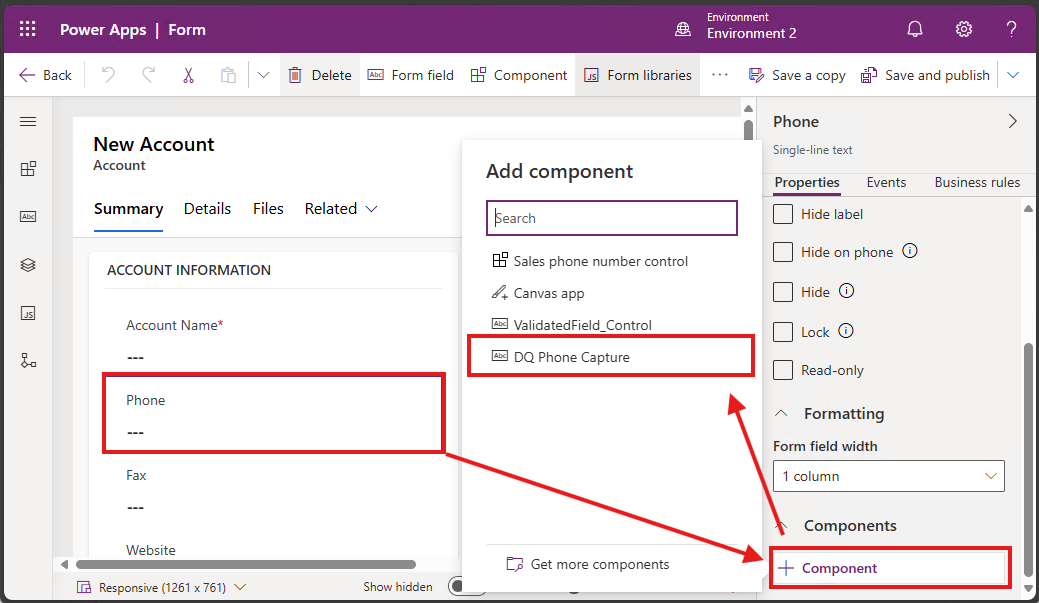Select the Fax field on form
The width and height of the screenshot is (1039, 603).
pyautogui.click(x=273, y=491)
